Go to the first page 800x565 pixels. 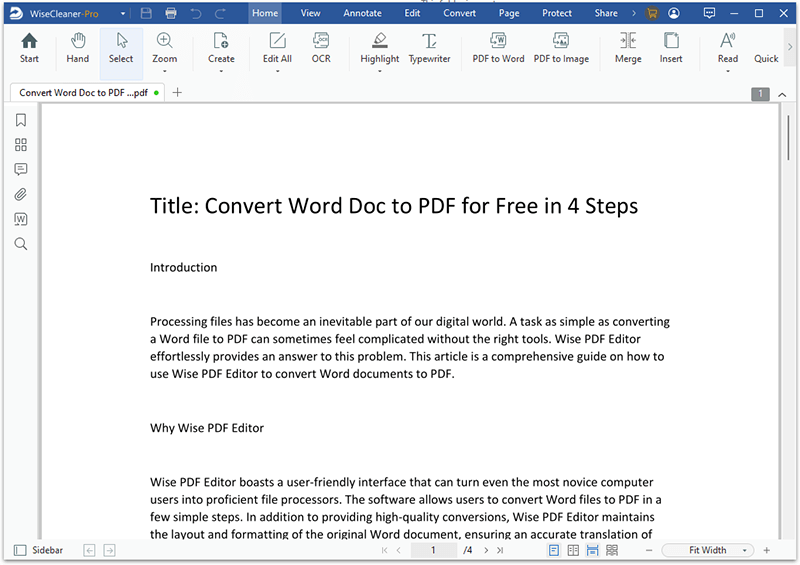pyautogui.click(x=385, y=550)
